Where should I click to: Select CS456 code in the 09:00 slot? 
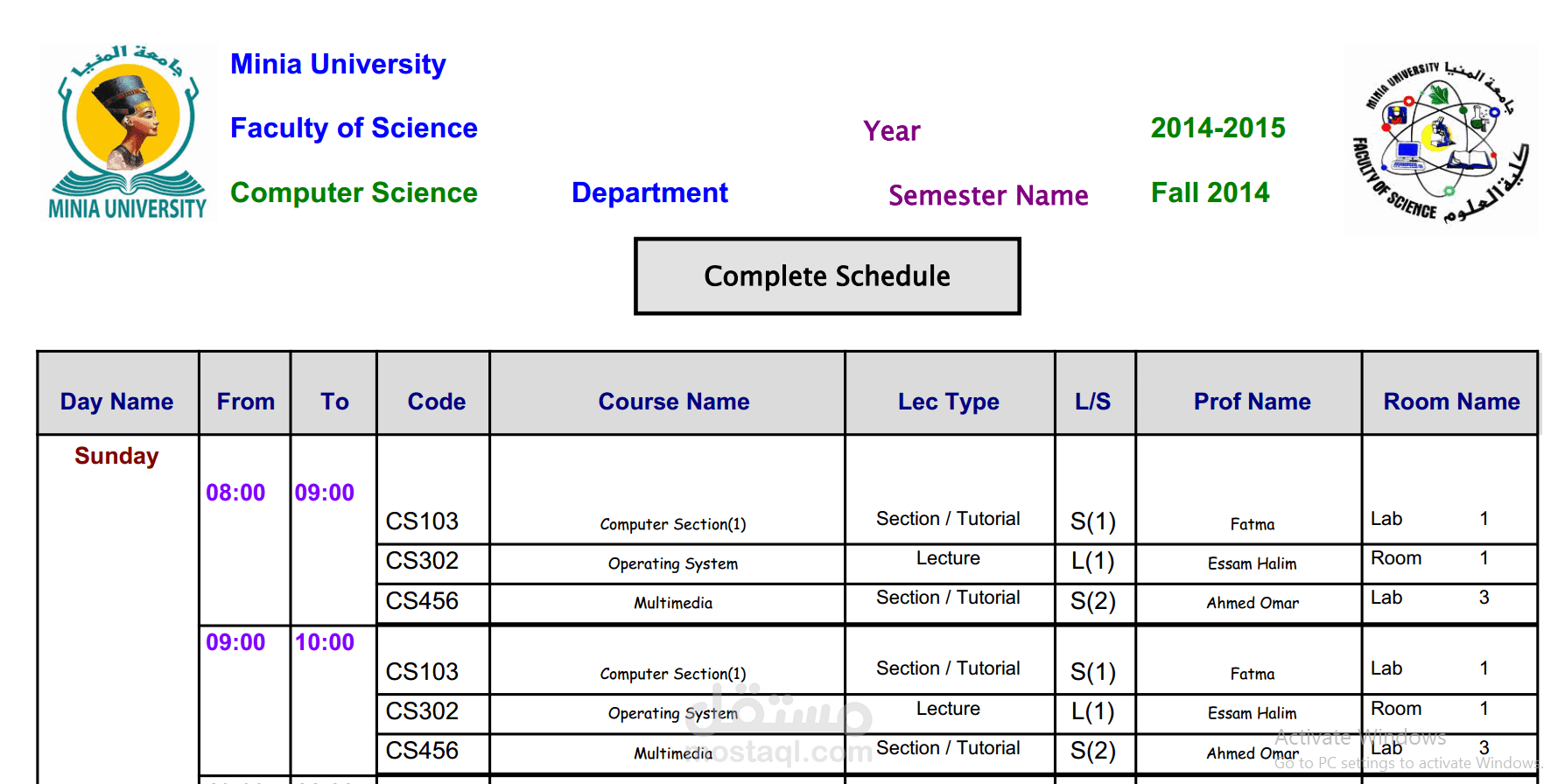(422, 751)
